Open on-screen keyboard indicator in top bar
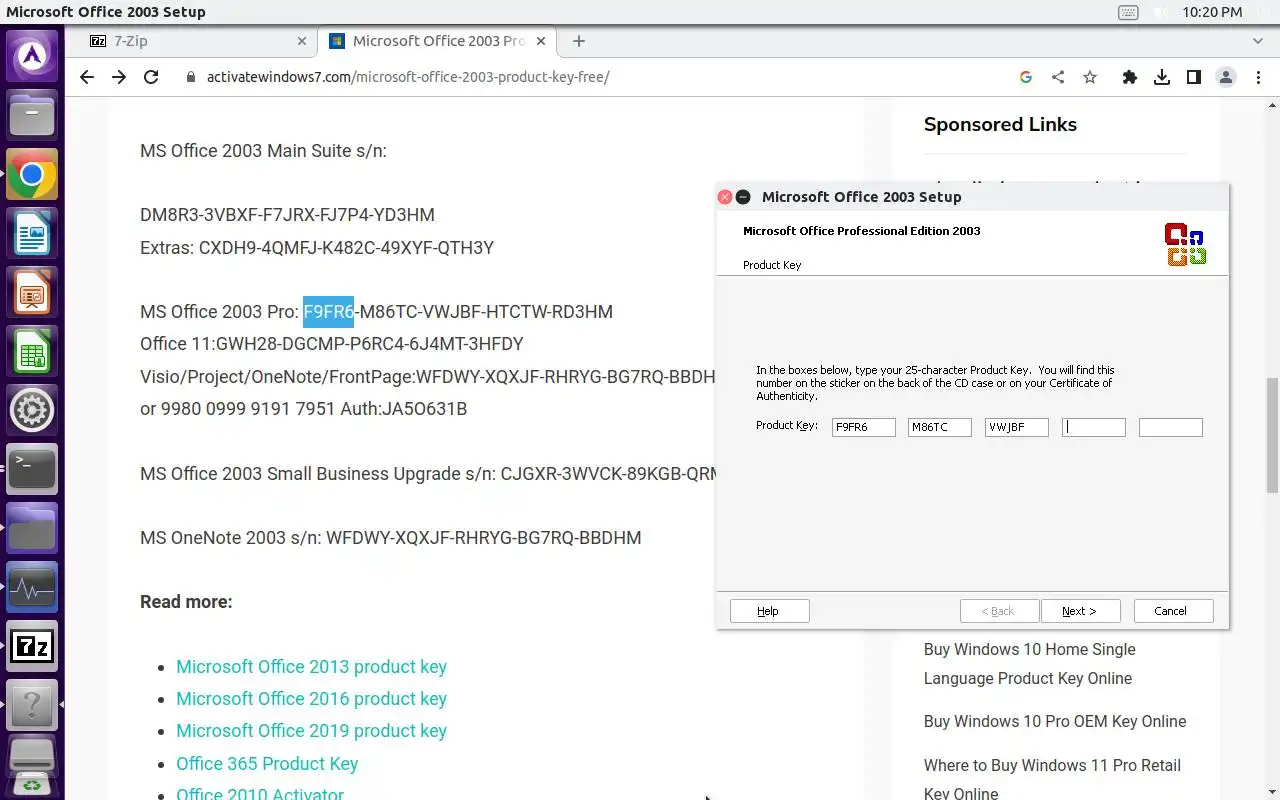 (1128, 12)
